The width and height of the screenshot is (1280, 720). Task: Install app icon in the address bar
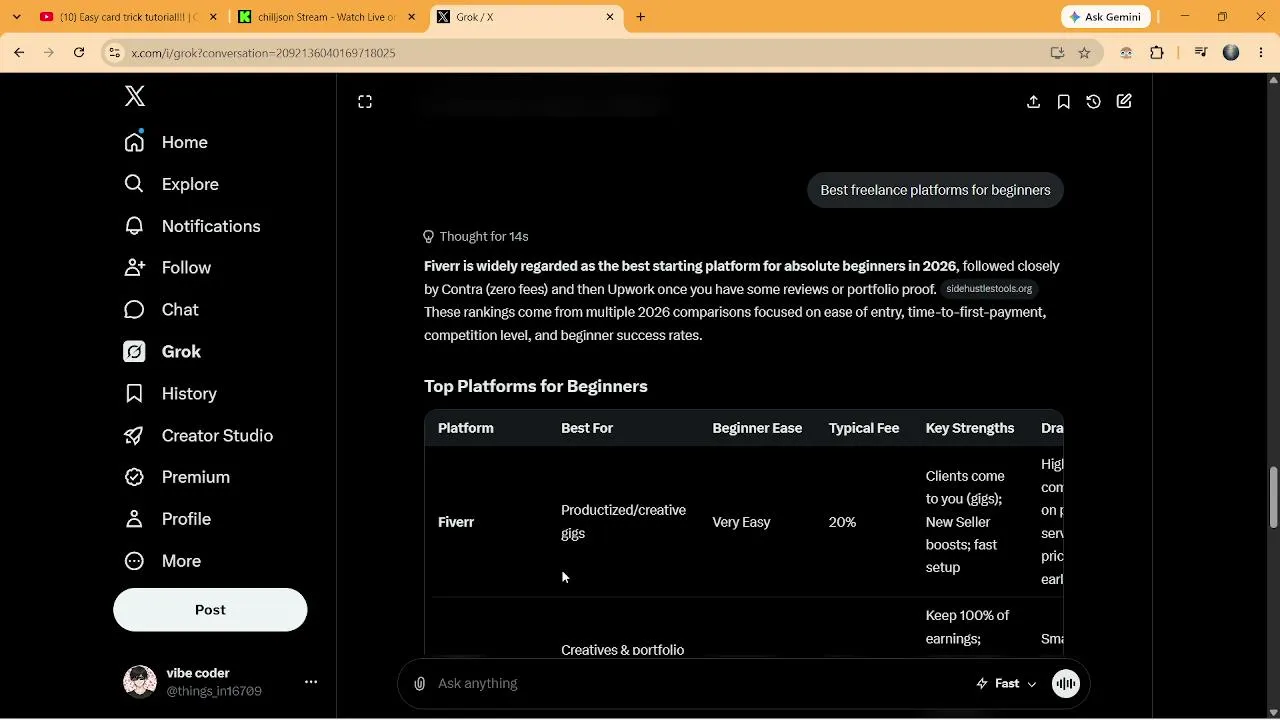click(1057, 53)
